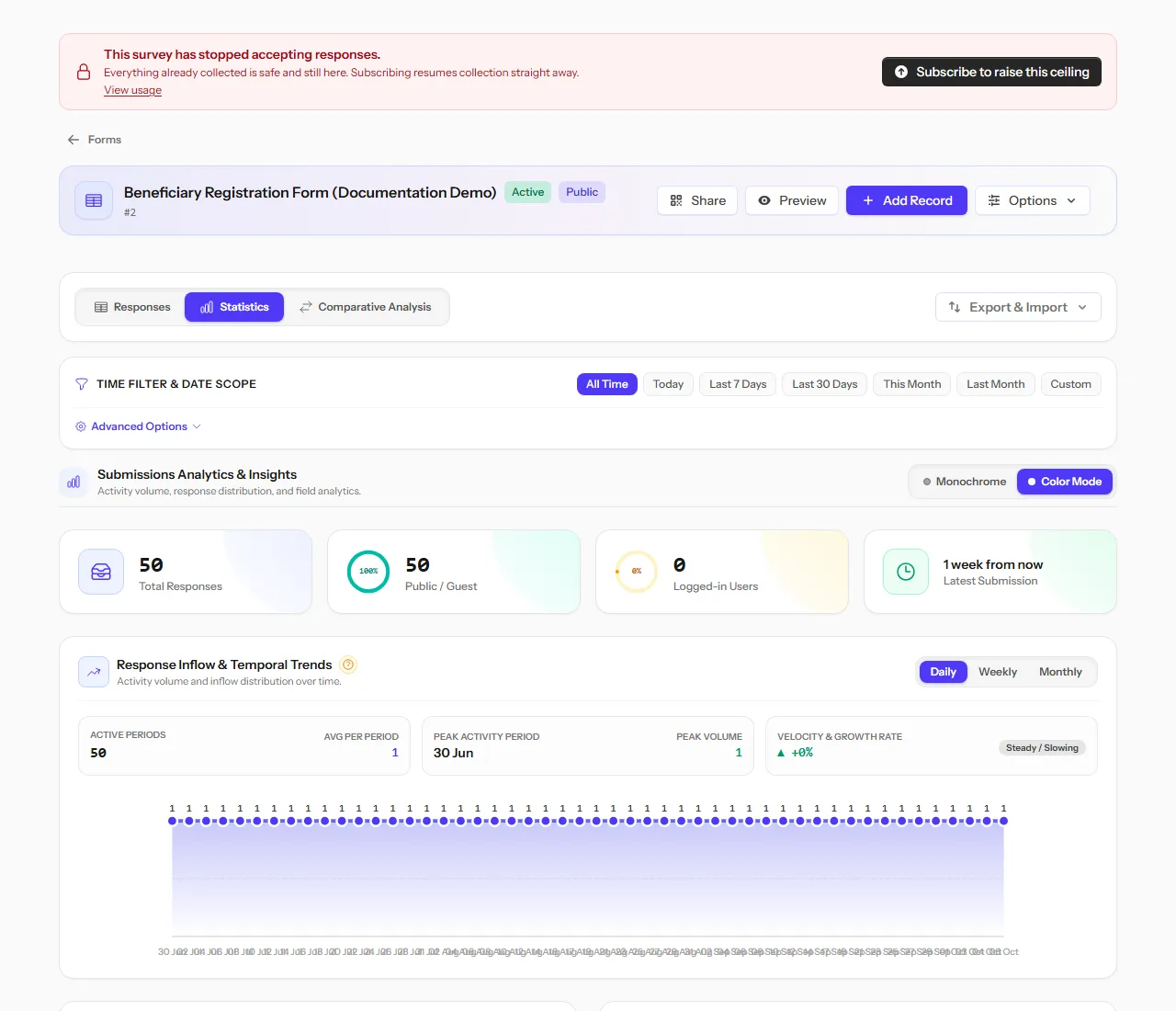Click the inbox icon on Total Responses card
Screen dimensions: 1176x1011
pos(101,572)
